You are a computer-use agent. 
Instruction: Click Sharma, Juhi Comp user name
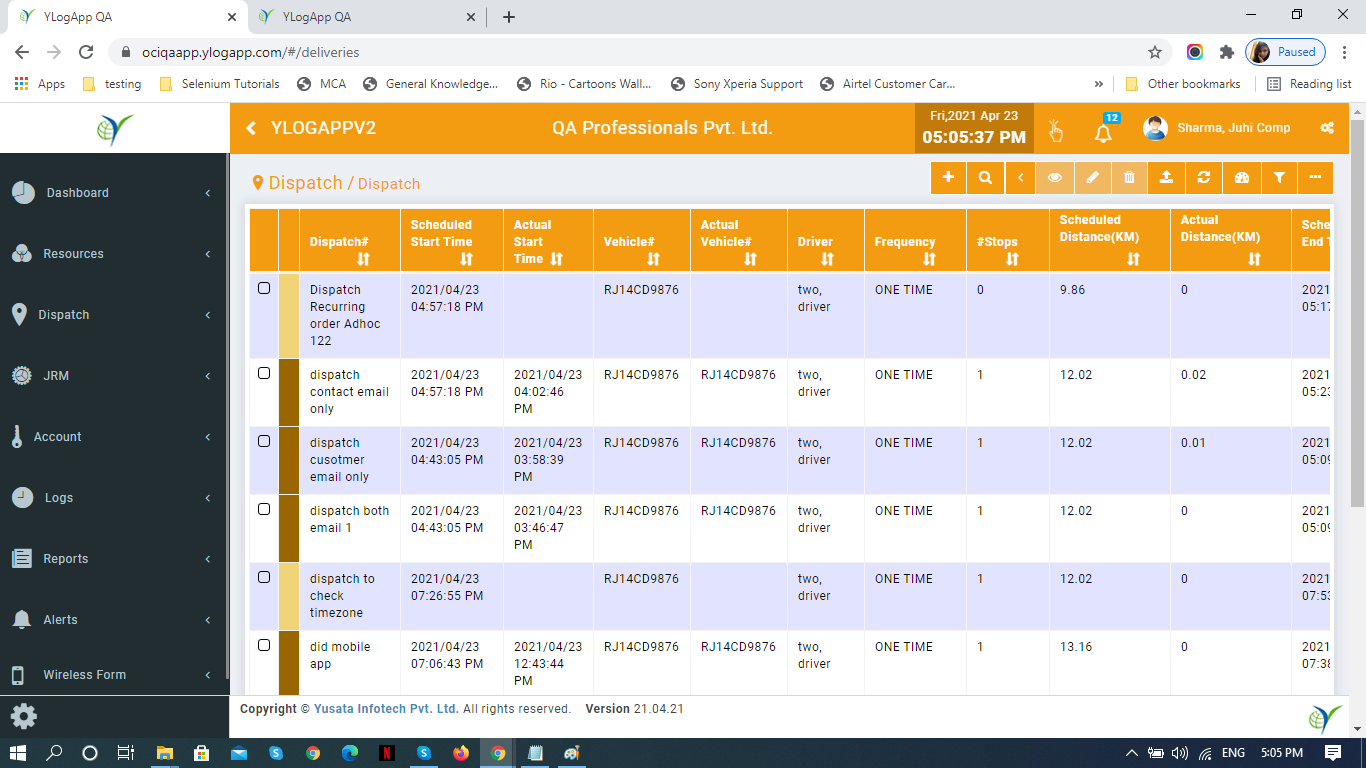tap(1234, 128)
